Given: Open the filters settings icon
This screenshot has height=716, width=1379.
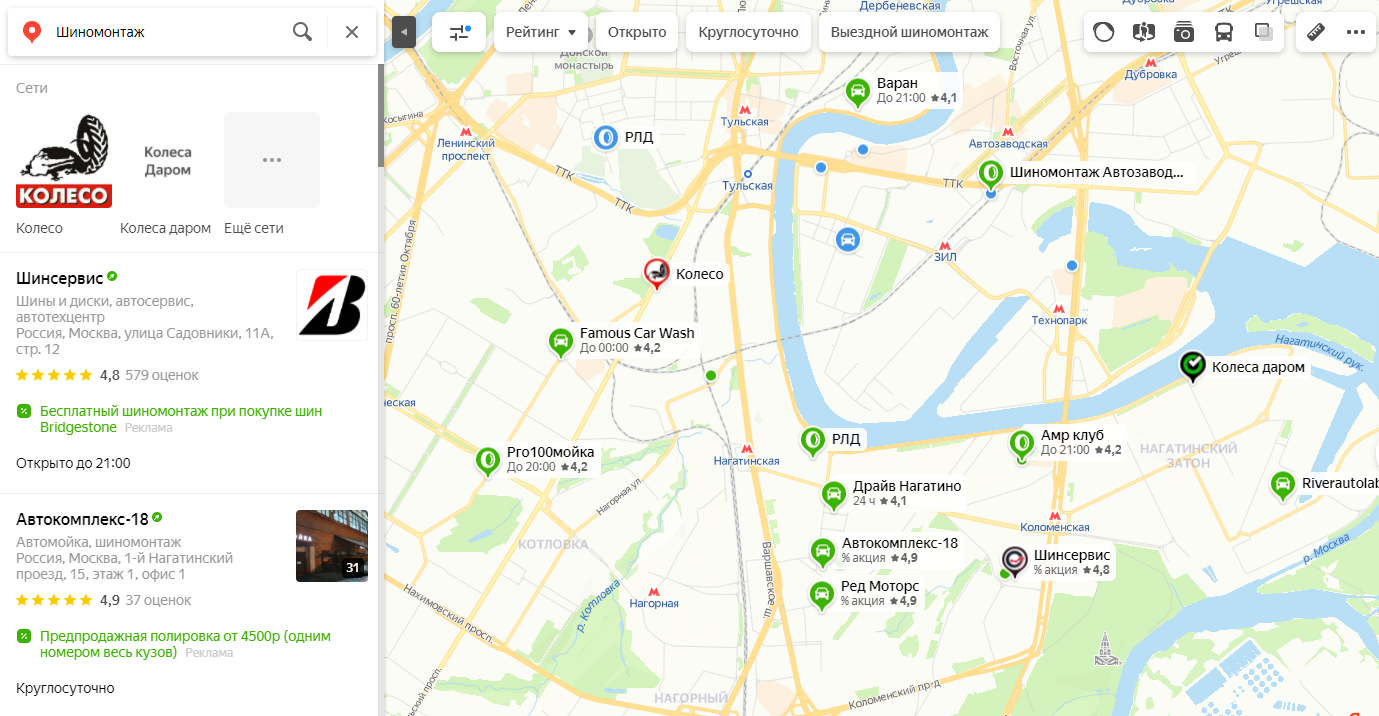Looking at the screenshot, I should tap(459, 32).
